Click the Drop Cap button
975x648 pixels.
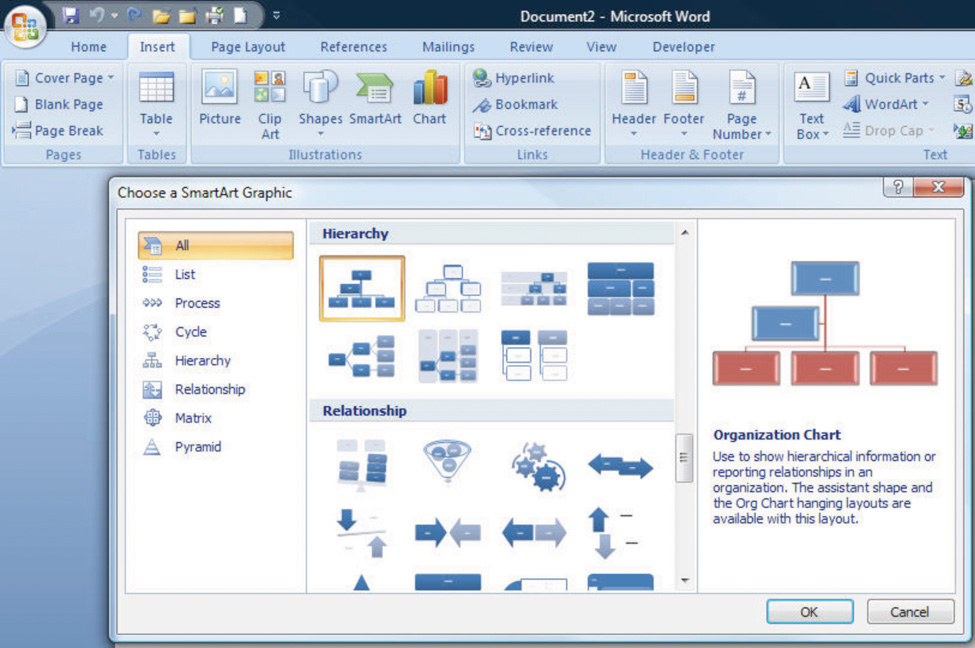click(x=889, y=131)
